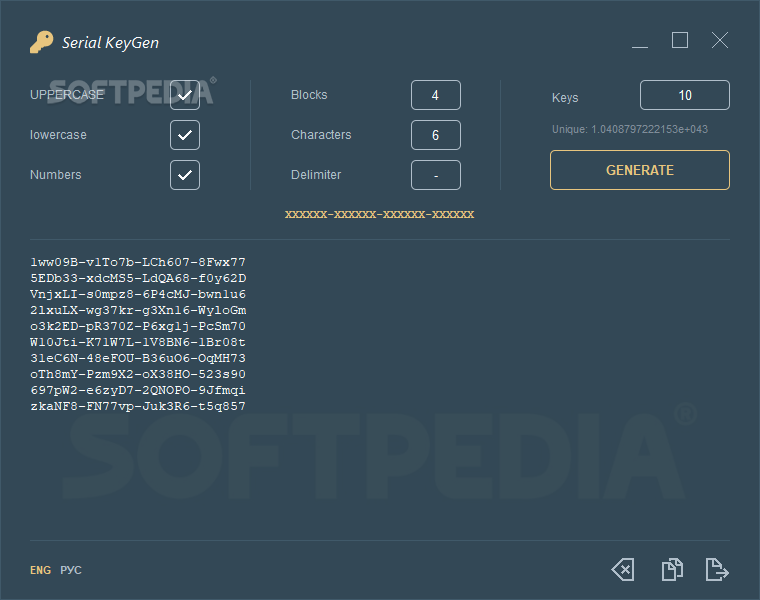Click the golden key app logo

pyautogui.click(x=41, y=42)
